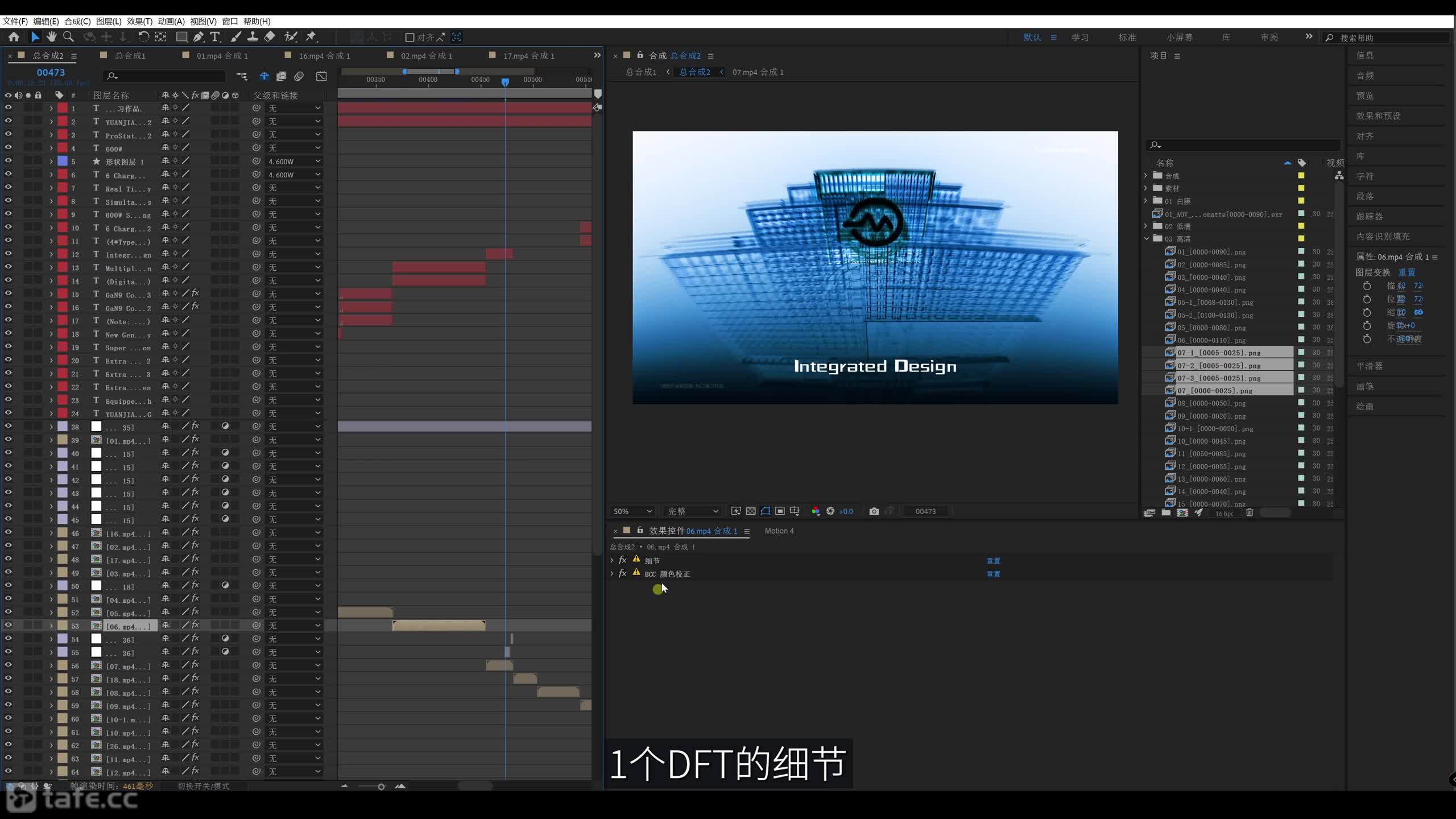Select the Rectangle shape tool

[x=182, y=37]
